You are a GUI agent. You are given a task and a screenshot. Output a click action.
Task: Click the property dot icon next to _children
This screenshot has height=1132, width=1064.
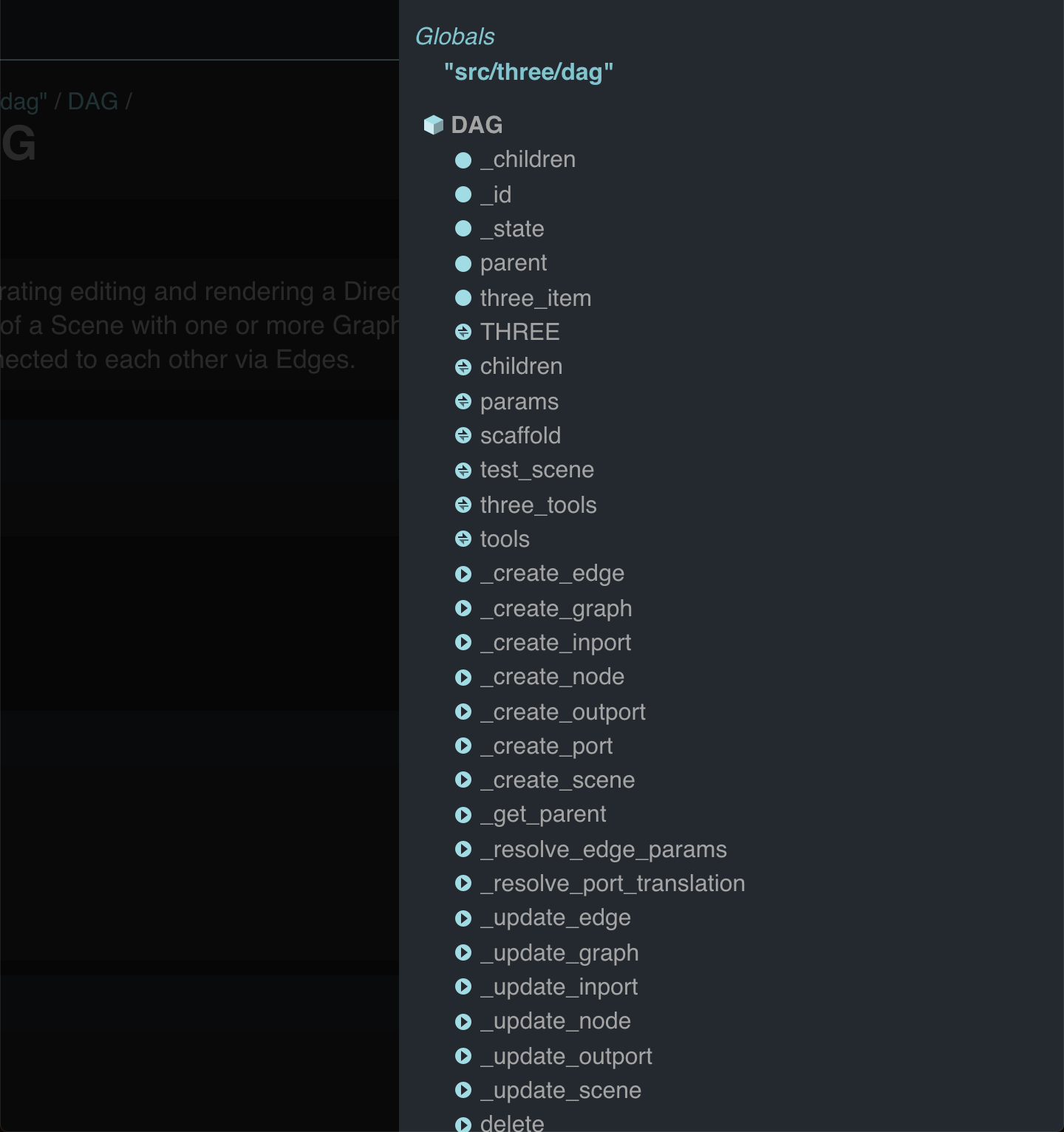pyautogui.click(x=464, y=160)
